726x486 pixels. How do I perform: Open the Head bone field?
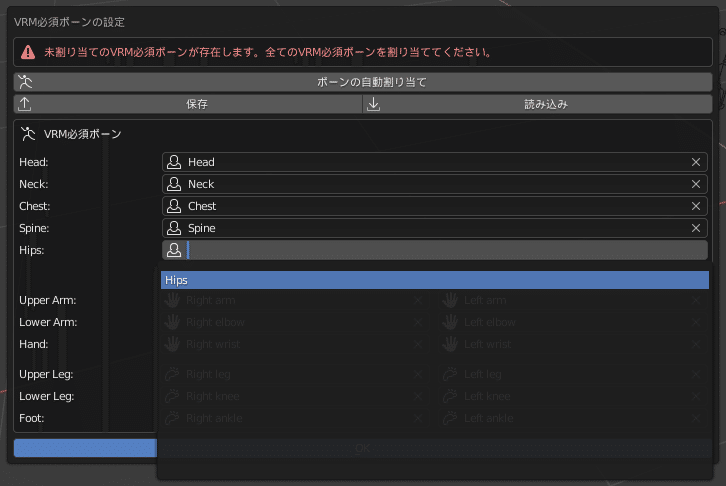pos(435,162)
